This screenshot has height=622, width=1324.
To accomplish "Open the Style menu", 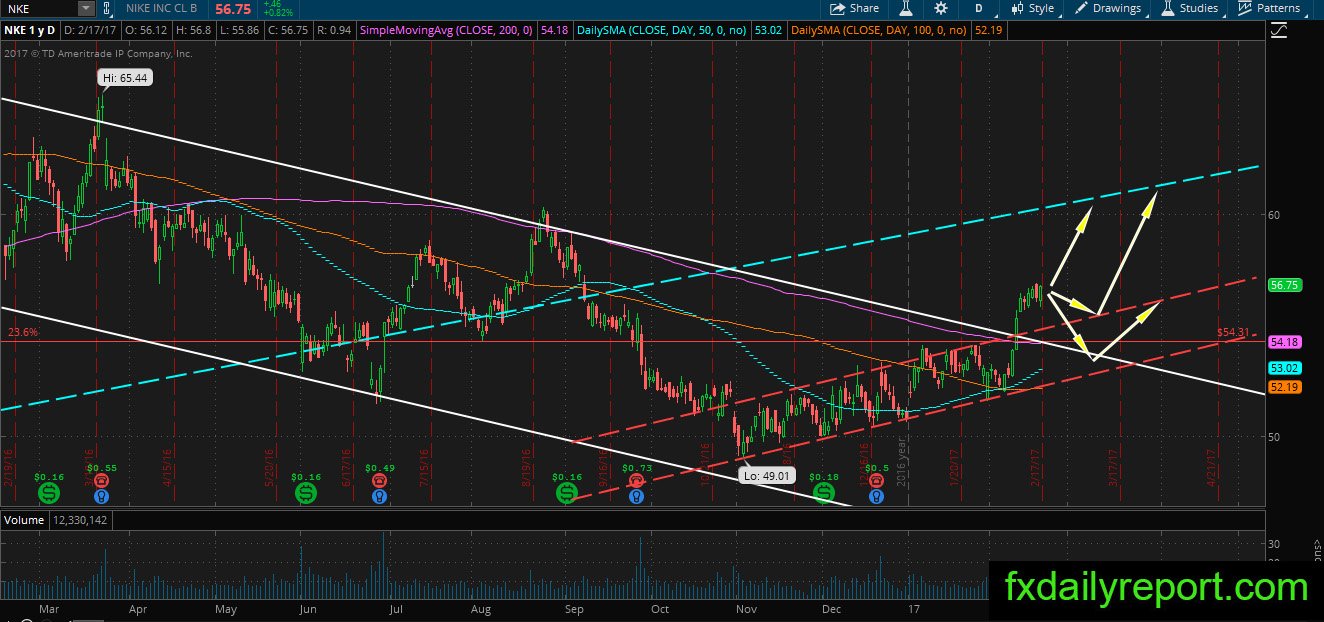I will pyautogui.click(x=1032, y=8).
